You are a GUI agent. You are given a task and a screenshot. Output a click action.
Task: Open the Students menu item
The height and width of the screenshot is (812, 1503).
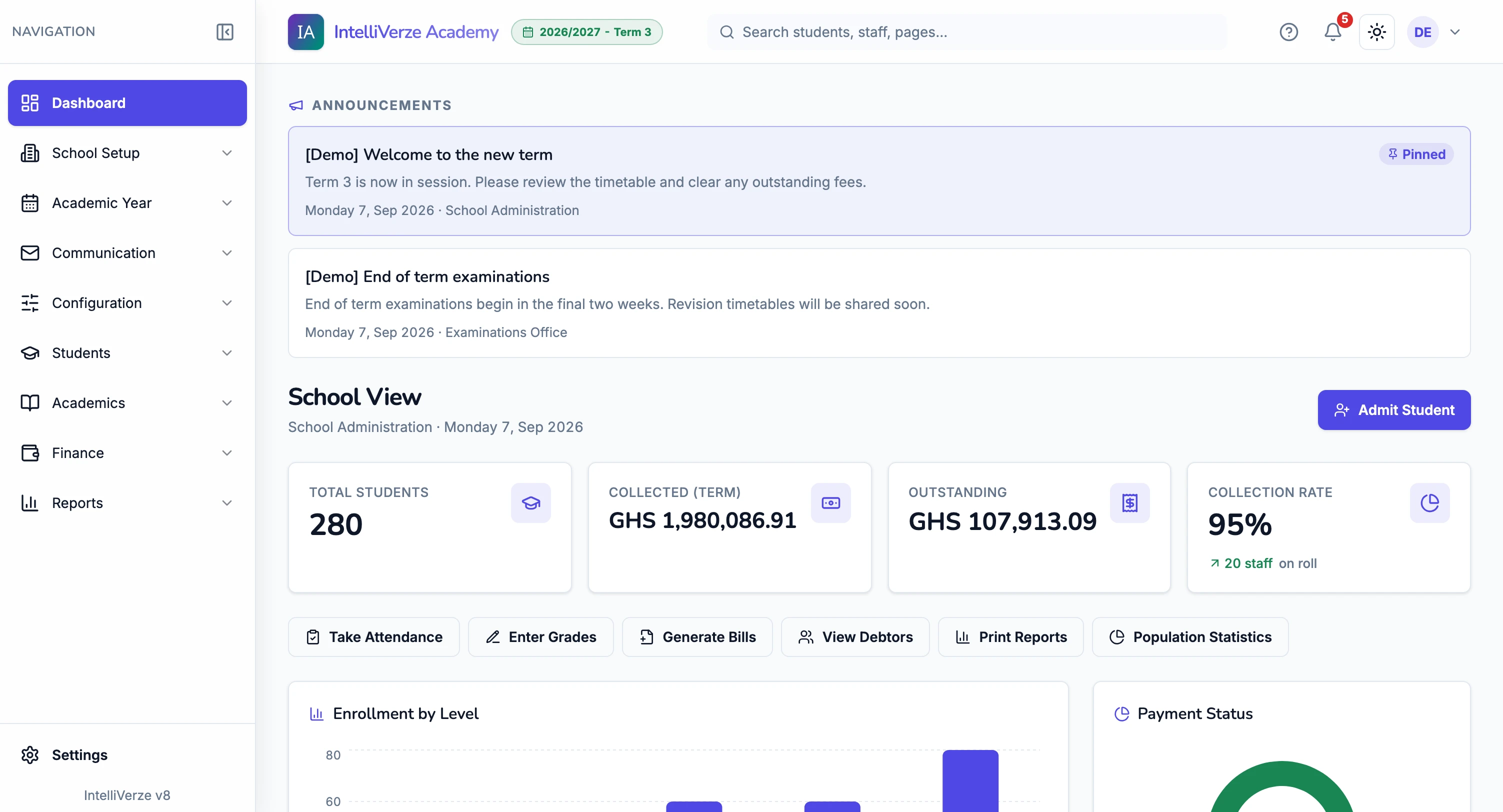point(127,353)
